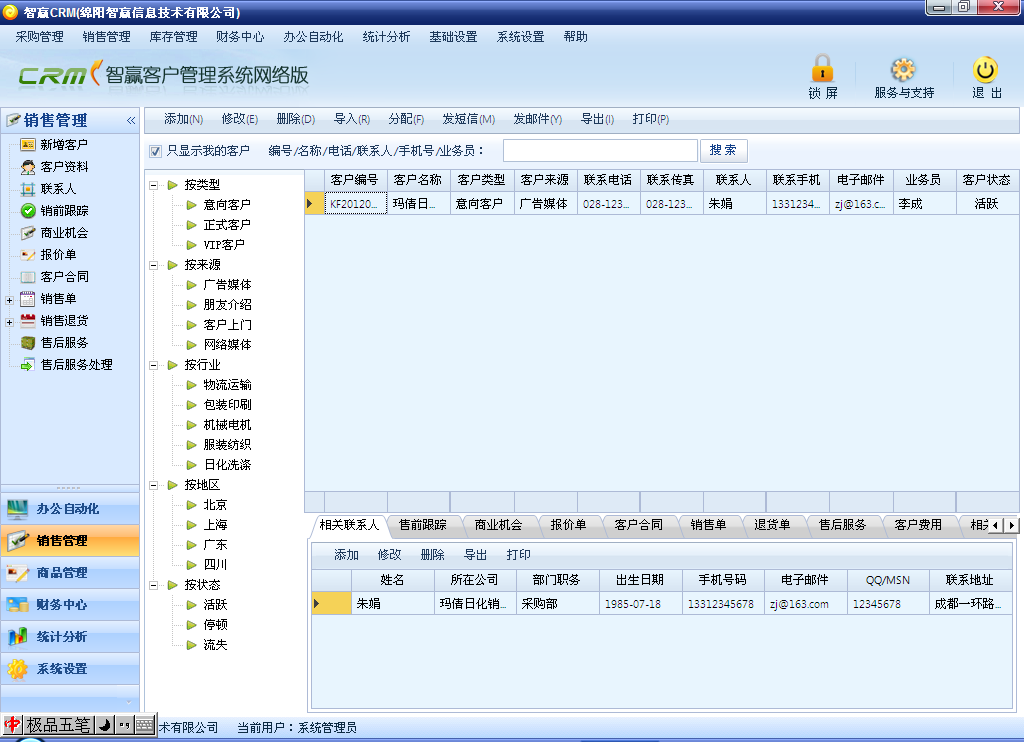Open 报价单 sidebar item
The width and height of the screenshot is (1024, 742).
coord(58,255)
